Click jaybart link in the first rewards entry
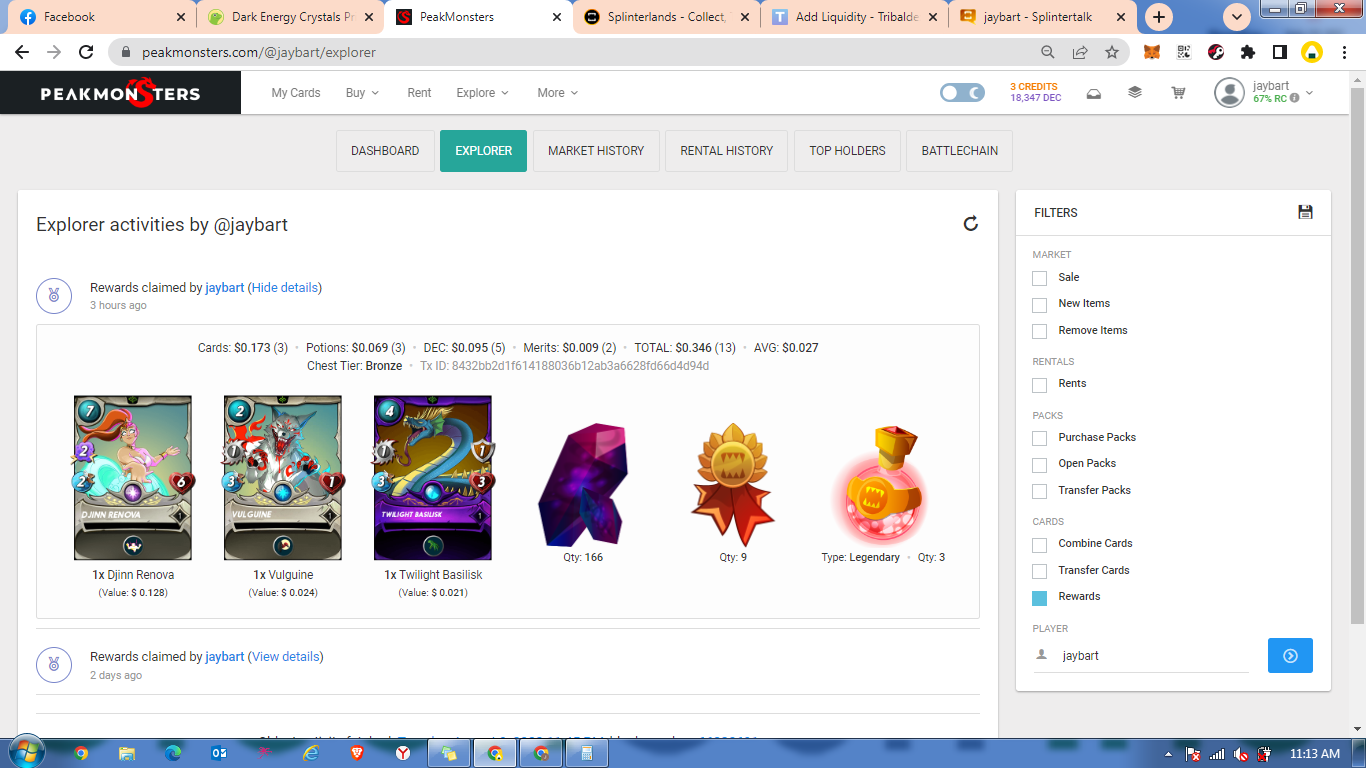The height and width of the screenshot is (768, 1366). tap(225, 287)
